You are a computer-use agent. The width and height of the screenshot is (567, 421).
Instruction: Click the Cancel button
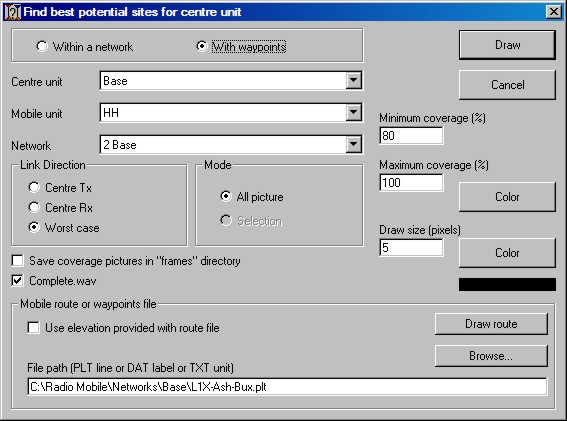tap(507, 85)
